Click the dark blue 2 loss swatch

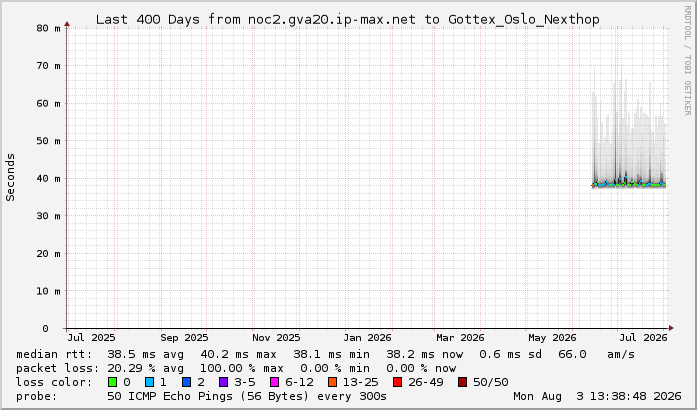tap(187, 382)
